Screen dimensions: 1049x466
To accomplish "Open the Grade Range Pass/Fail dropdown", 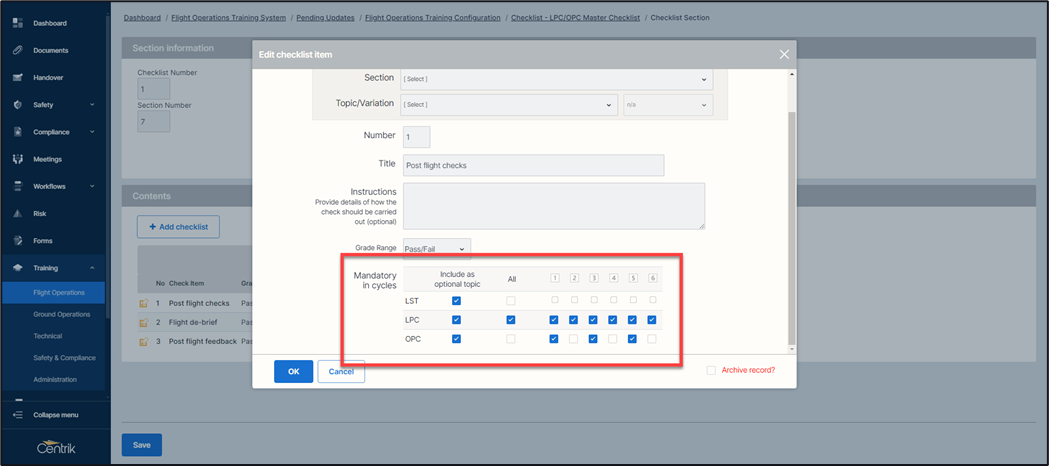I will coord(436,248).
